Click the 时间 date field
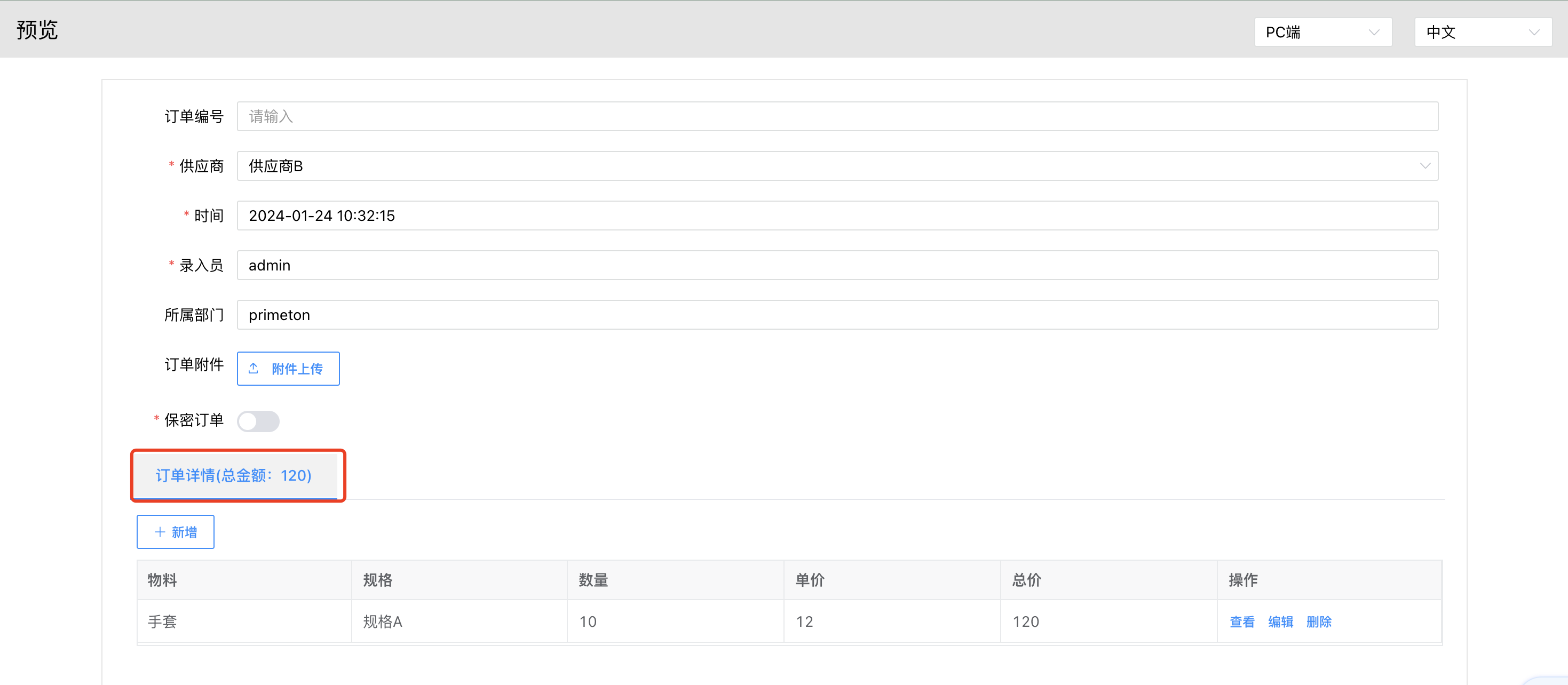Image resolution: width=1568 pixels, height=685 pixels. coord(837,216)
